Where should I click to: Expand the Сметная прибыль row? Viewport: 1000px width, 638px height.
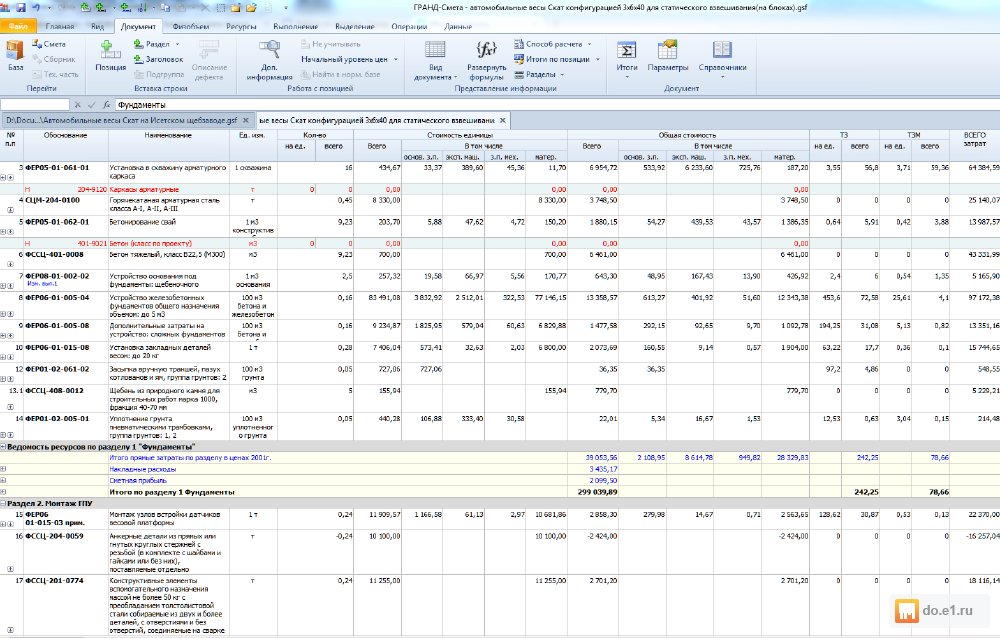[x=3, y=480]
